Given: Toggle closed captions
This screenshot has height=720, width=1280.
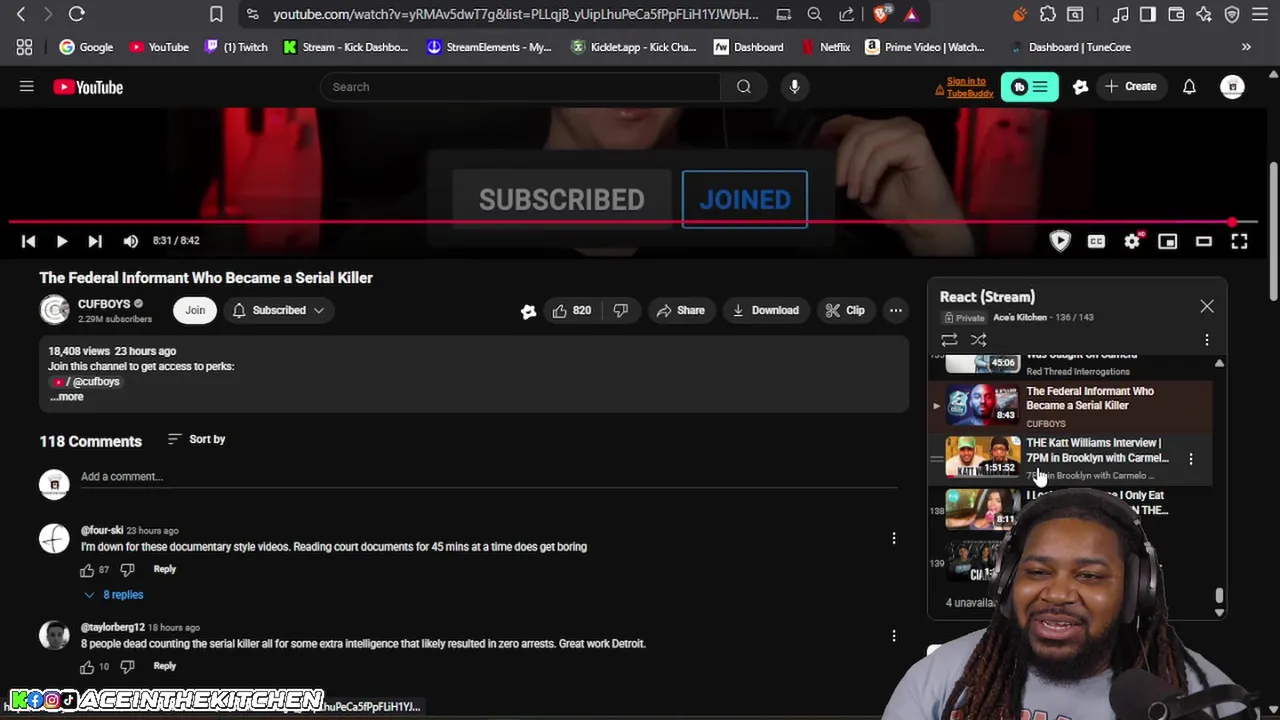Looking at the screenshot, I should click(1096, 241).
